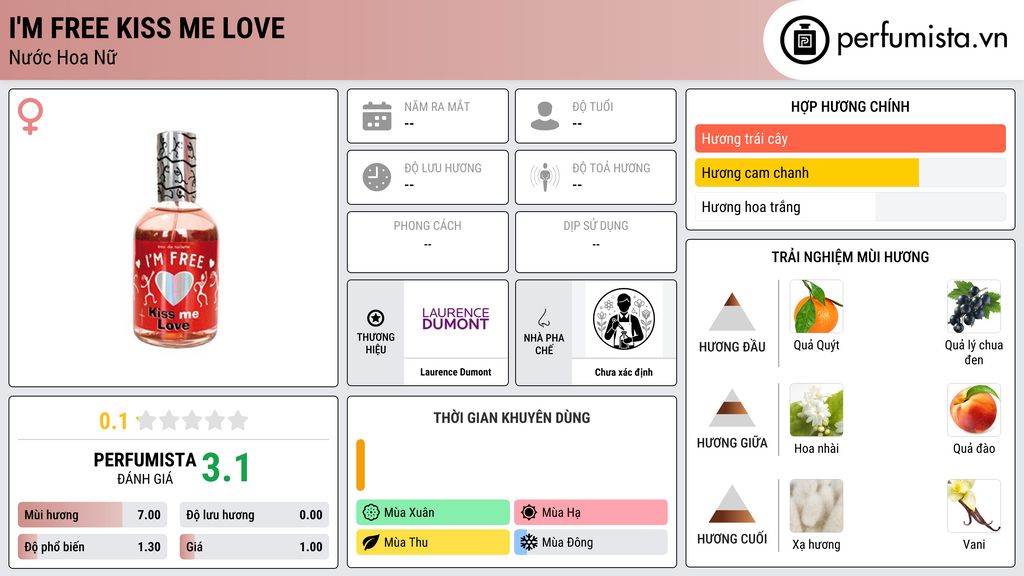Select the Quả Quýt mandarin image

tap(816, 307)
